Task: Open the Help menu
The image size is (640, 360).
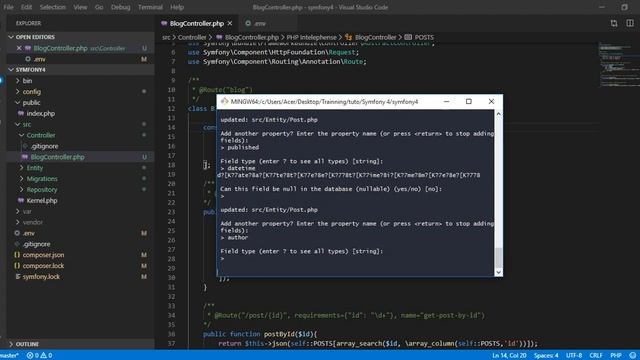Action: 177,7
